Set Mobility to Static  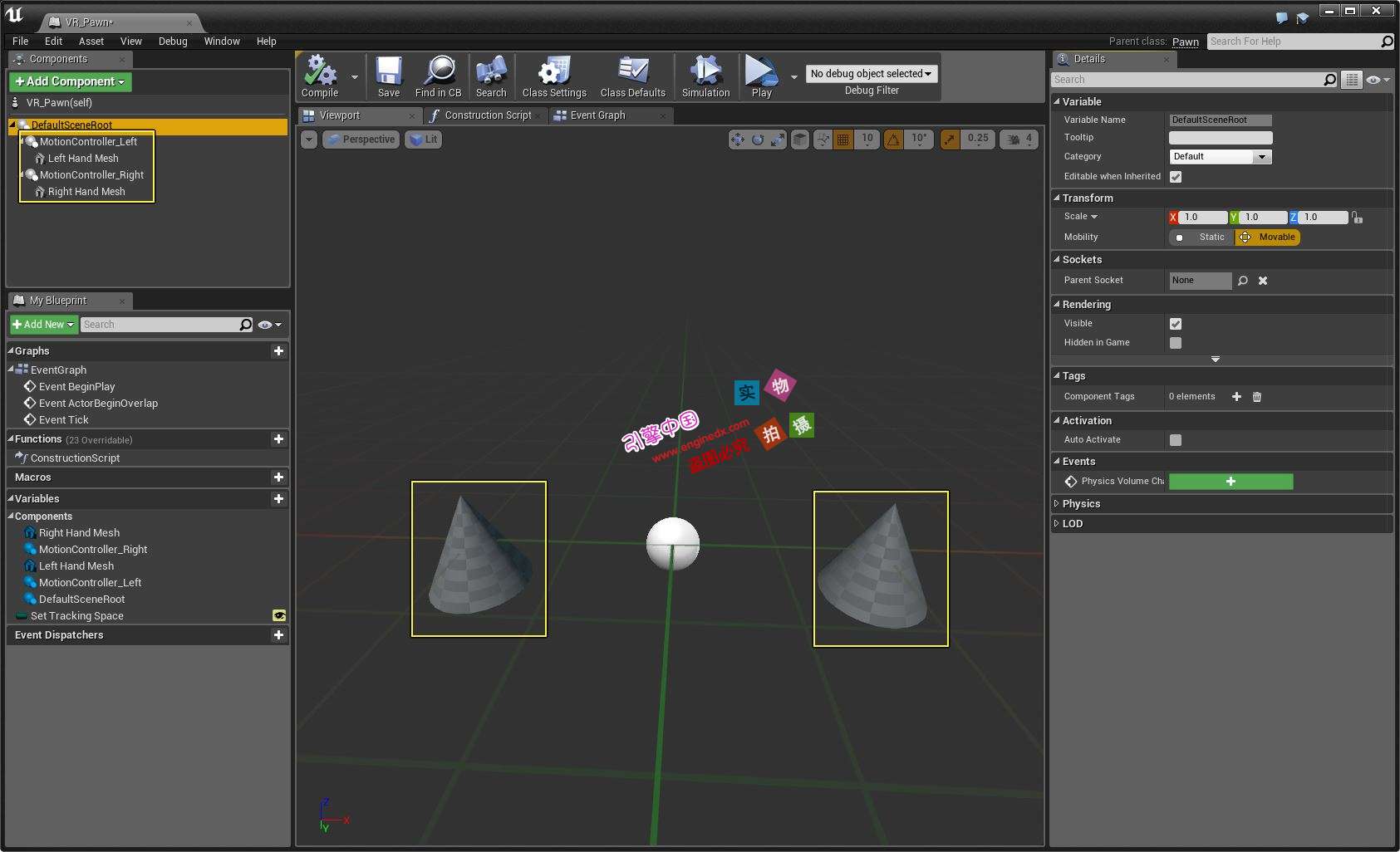[x=1201, y=237]
